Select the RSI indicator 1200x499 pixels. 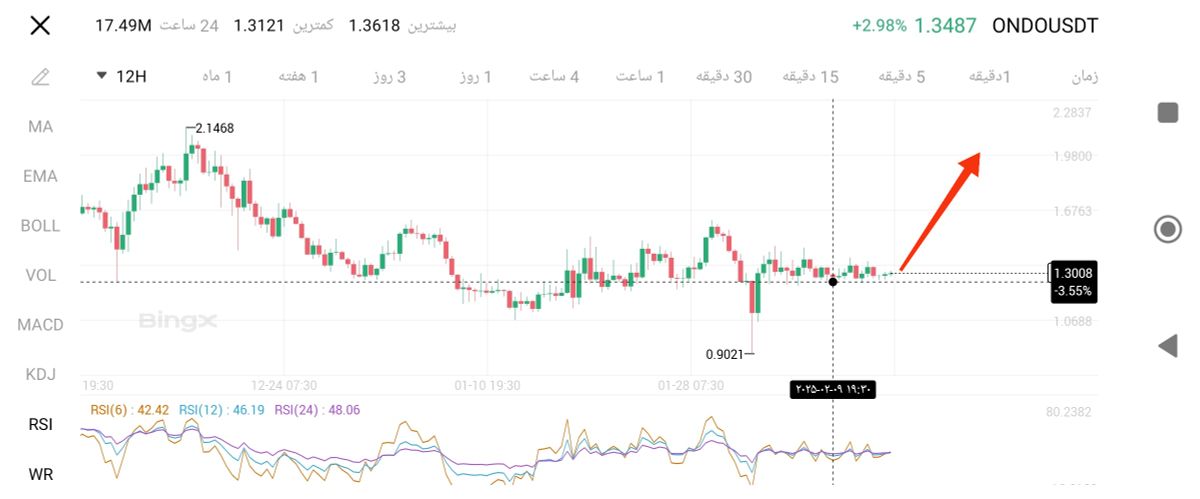click(40, 424)
